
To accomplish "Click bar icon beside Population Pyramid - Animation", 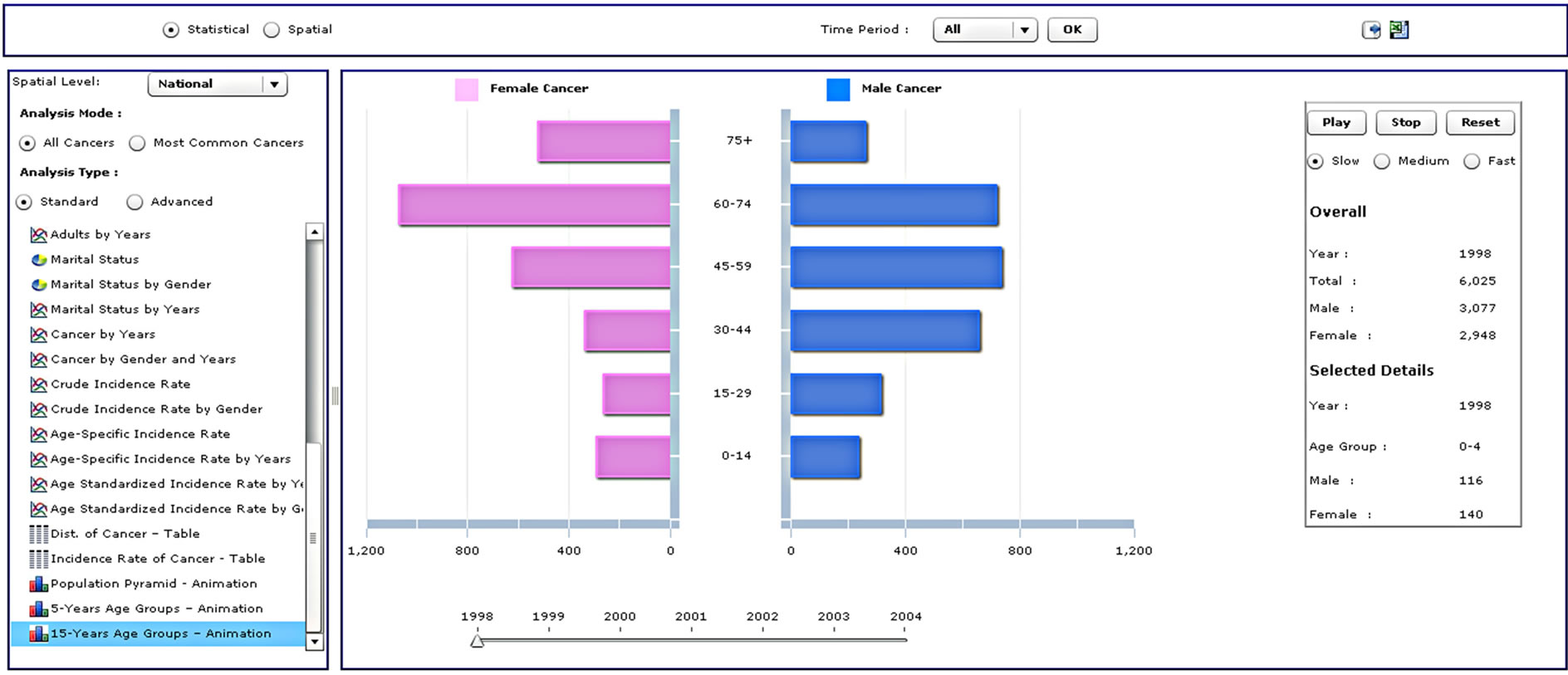I will (38, 584).
